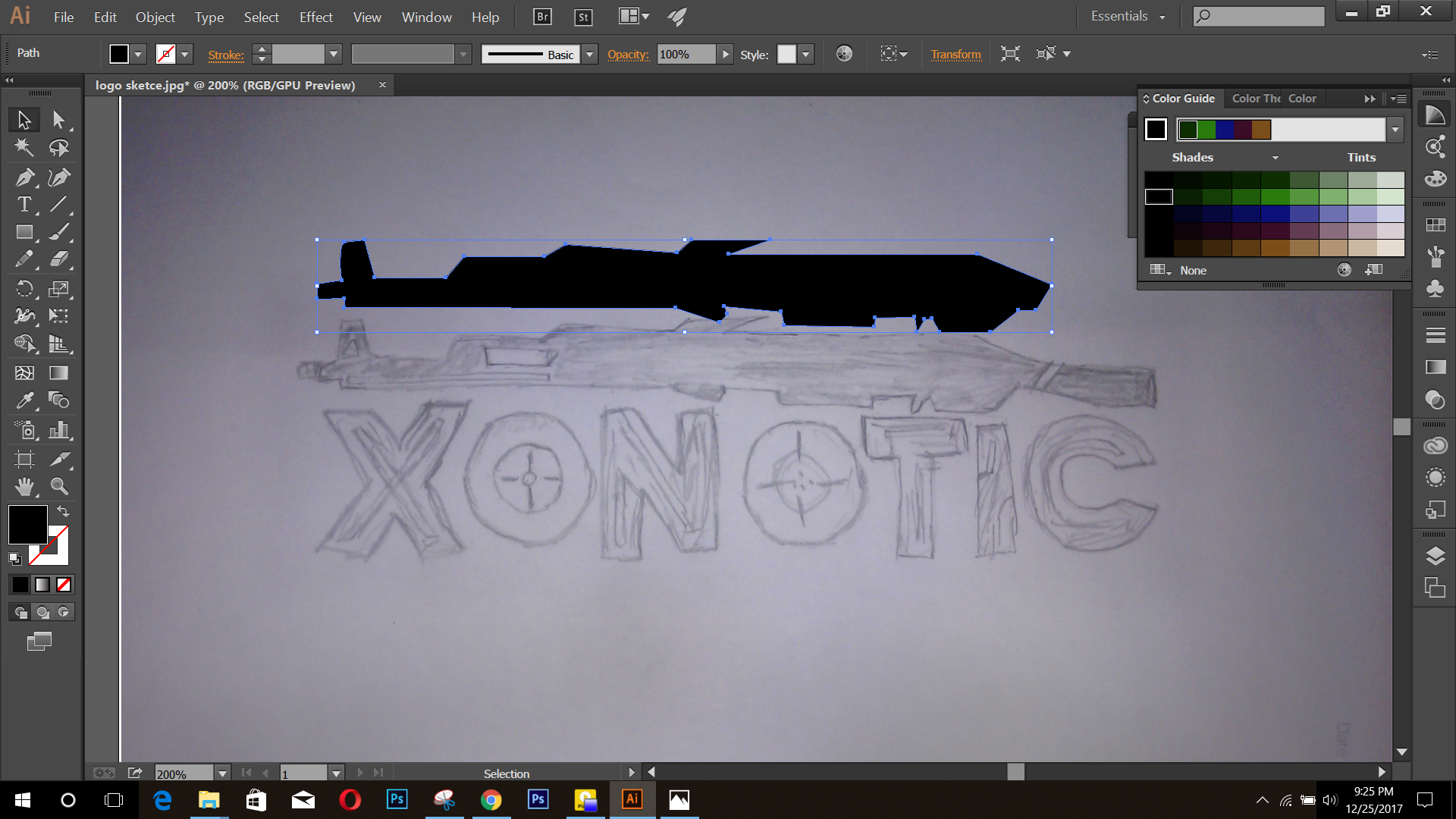Select the Zoom tool
The width and height of the screenshot is (1456, 819).
click(x=58, y=486)
